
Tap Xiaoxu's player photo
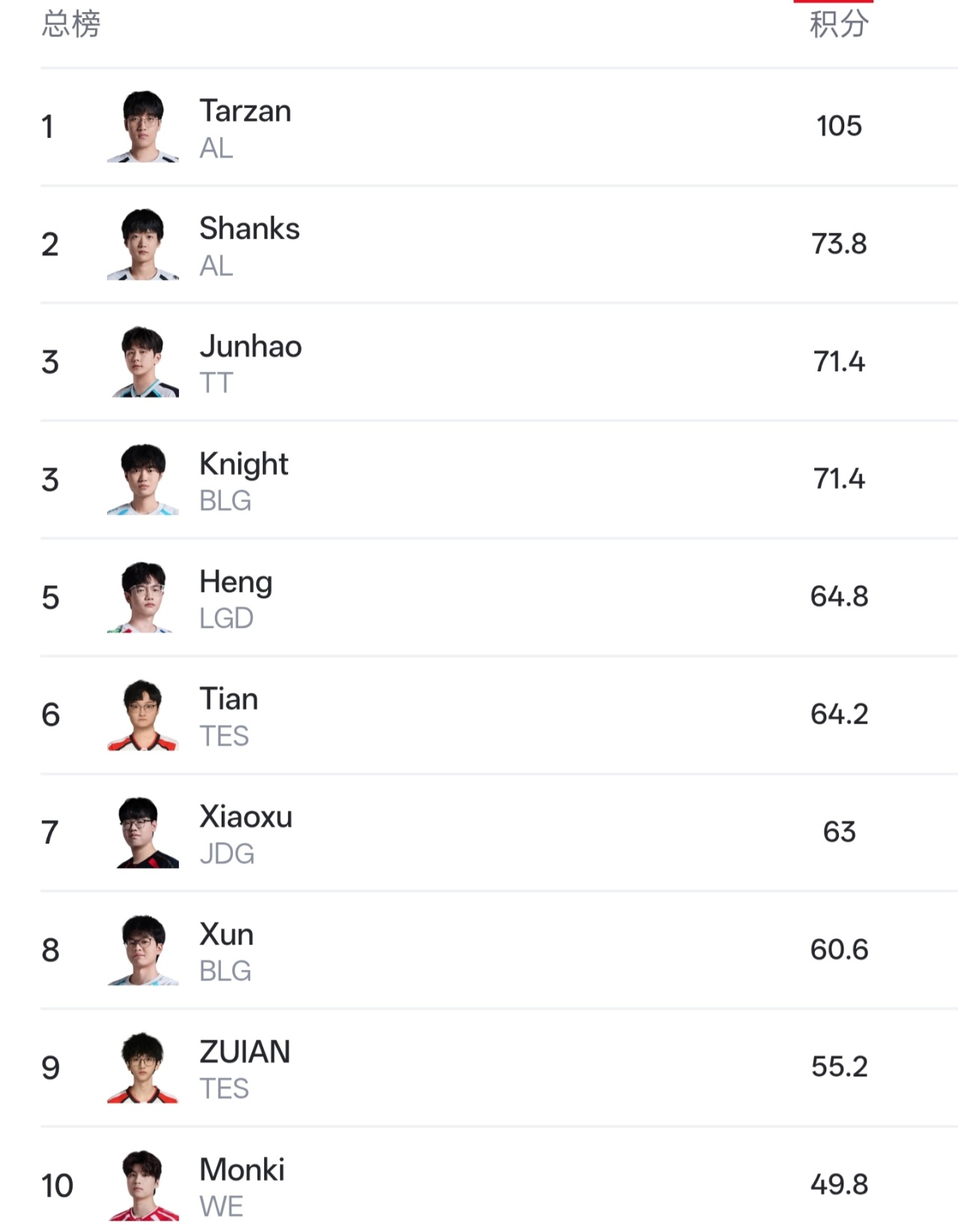[x=143, y=832]
